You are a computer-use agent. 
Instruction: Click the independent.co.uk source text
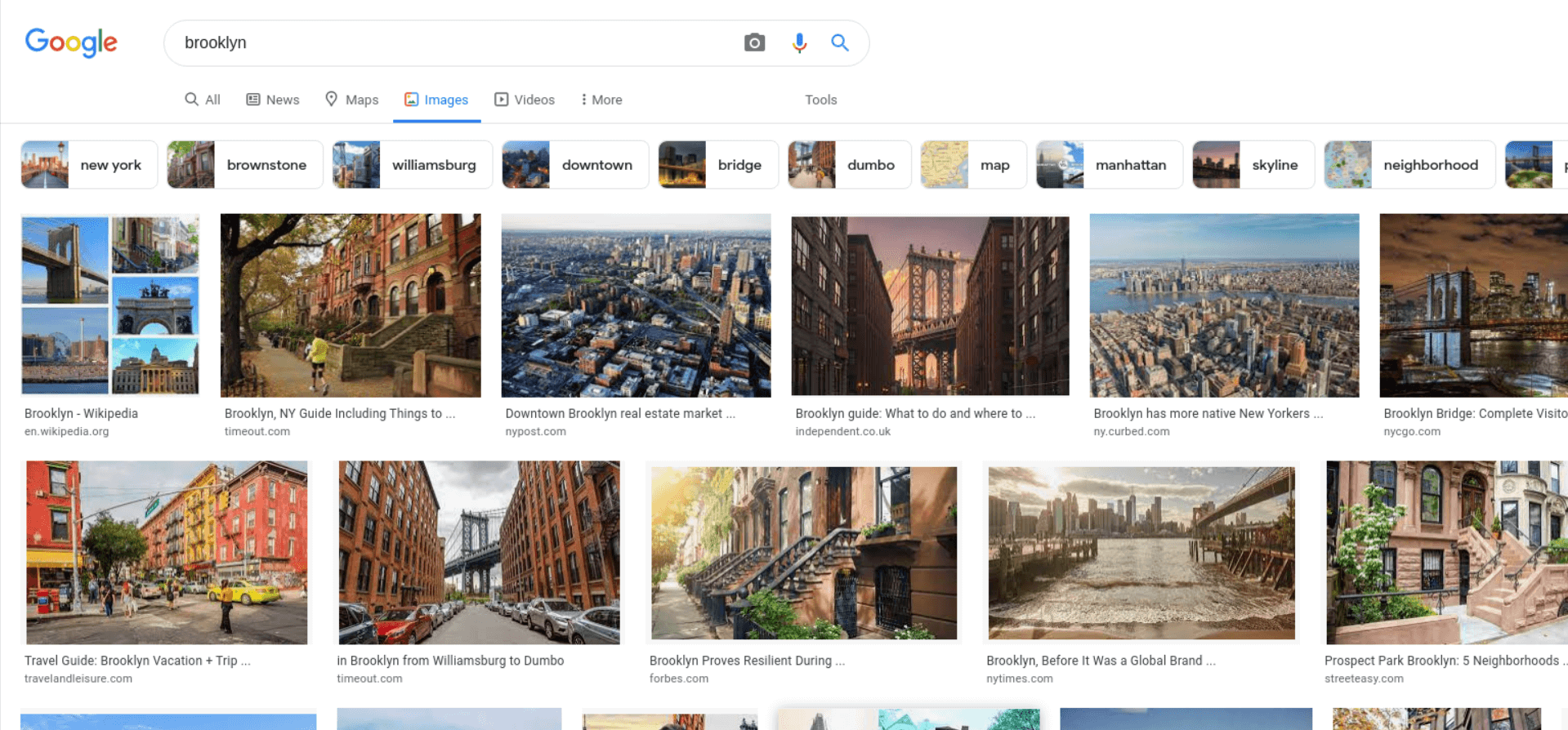click(x=842, y=431)
